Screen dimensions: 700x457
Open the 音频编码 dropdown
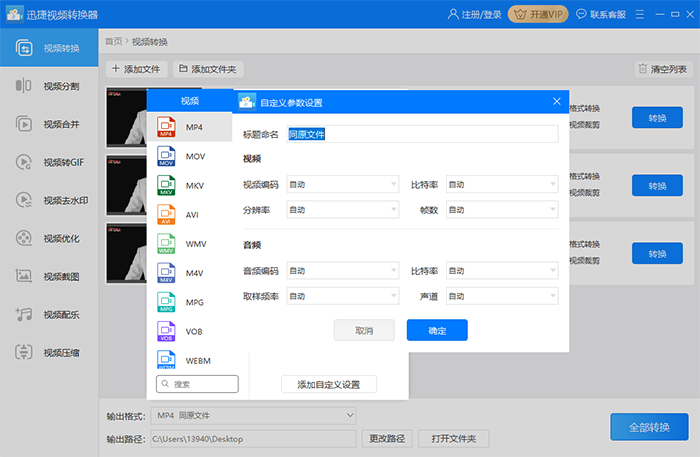click(342, 270)
